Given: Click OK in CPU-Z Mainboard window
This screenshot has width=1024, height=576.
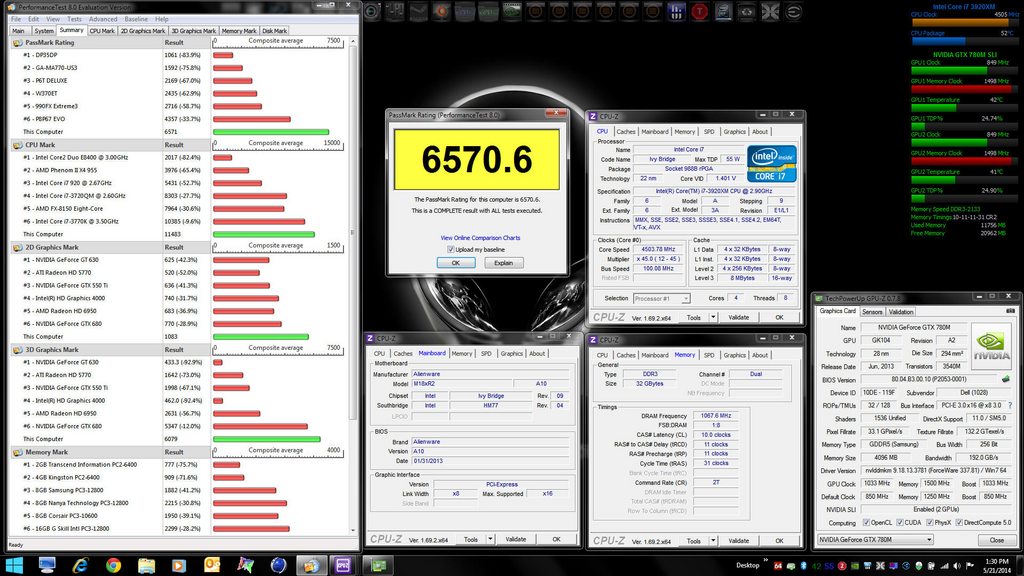Looking at the screenshot, I should point(556,539).
